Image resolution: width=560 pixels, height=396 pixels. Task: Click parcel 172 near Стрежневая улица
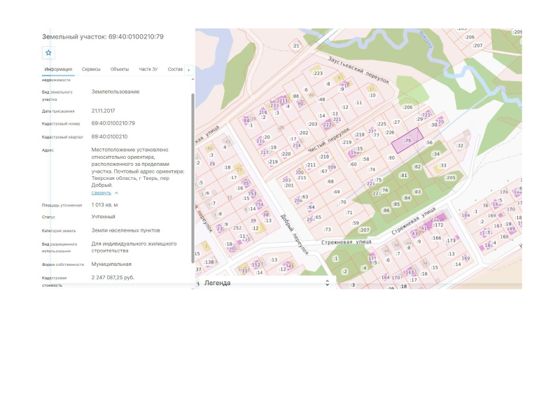click(438, 225)
